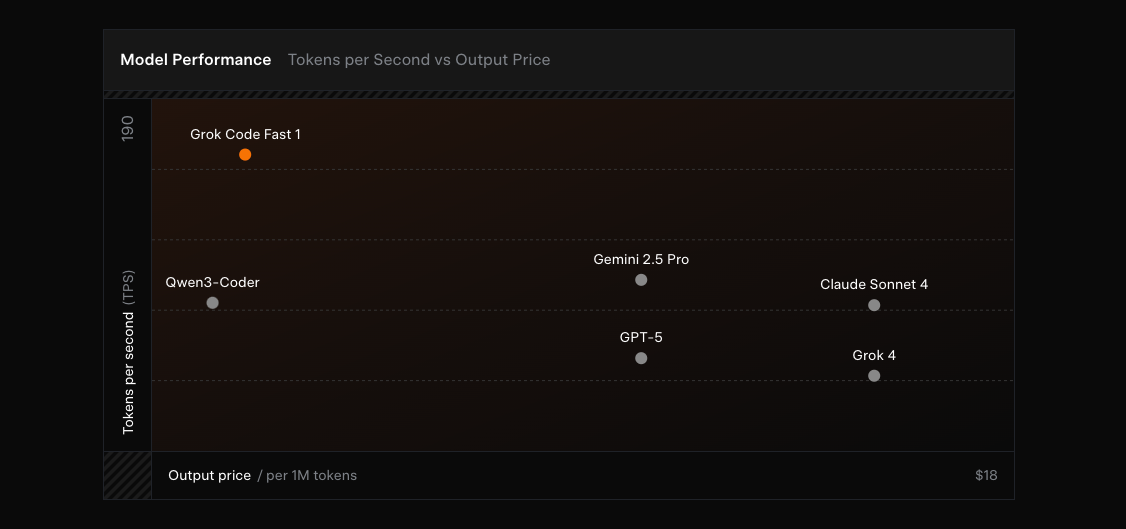Viewport: 1126px width, 529px height.
Task: Select the Grok 4 data point dot
Action: point(874,376)
